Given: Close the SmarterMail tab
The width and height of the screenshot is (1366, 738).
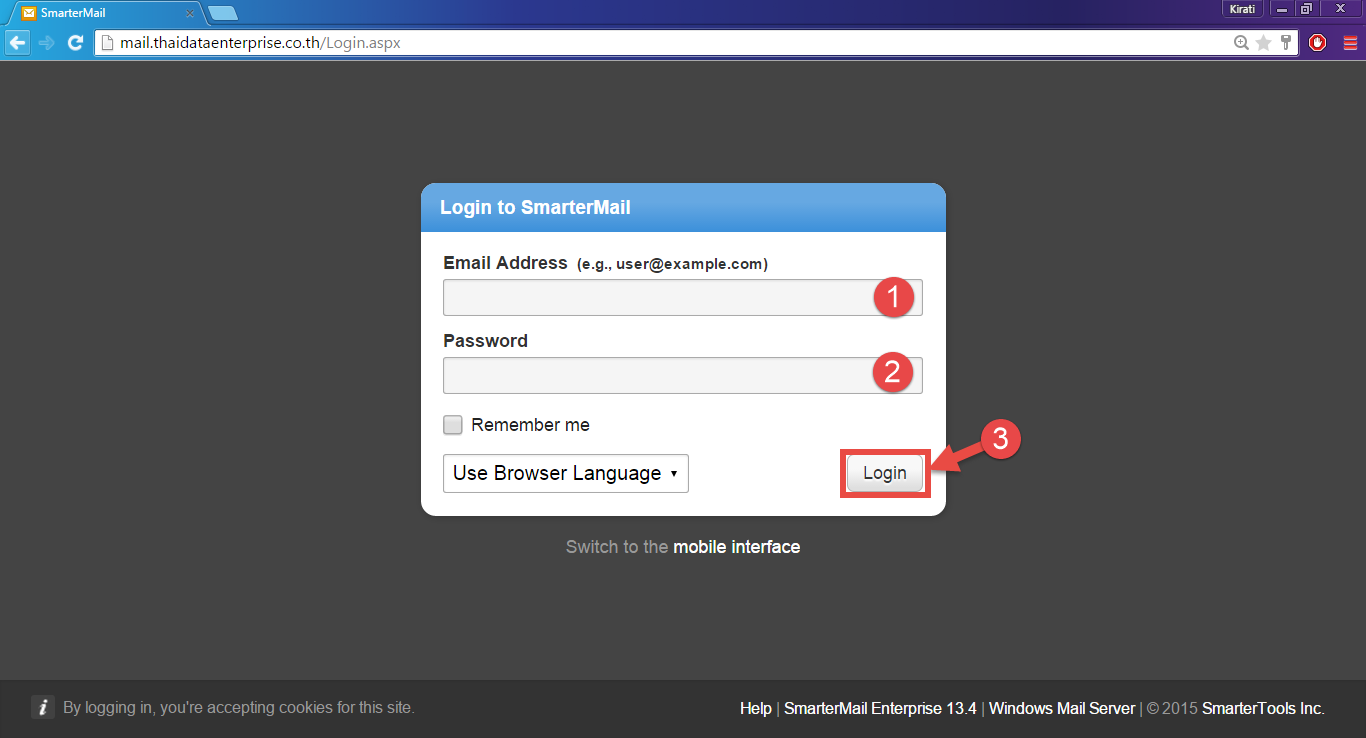Looking at the screenshot, I should (x=190, y=14).
